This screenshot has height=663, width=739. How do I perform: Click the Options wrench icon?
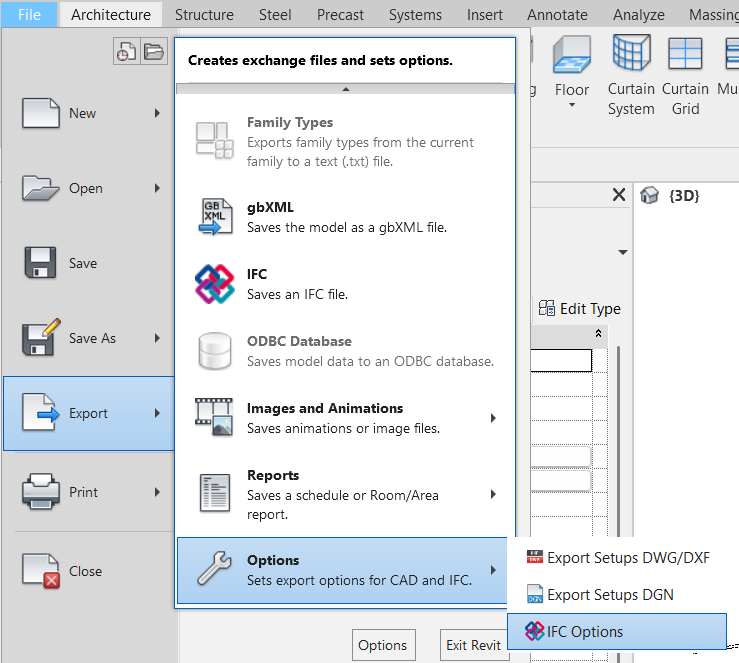point(214,568)
